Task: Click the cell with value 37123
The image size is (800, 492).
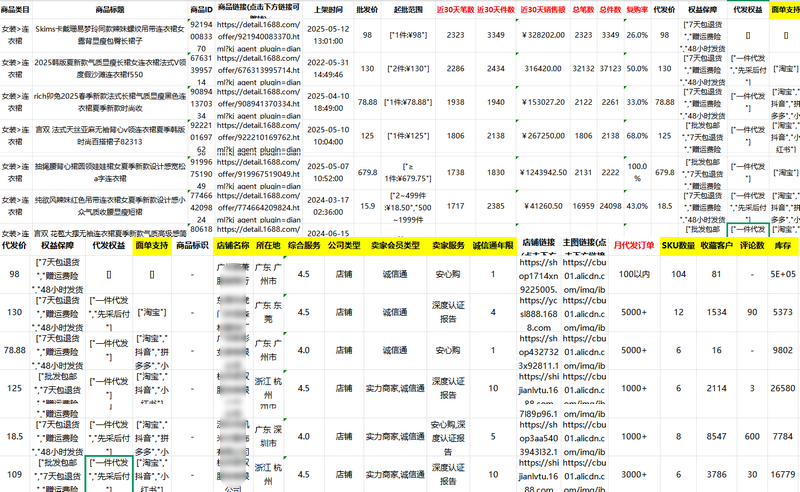Action: coord(610,69)
